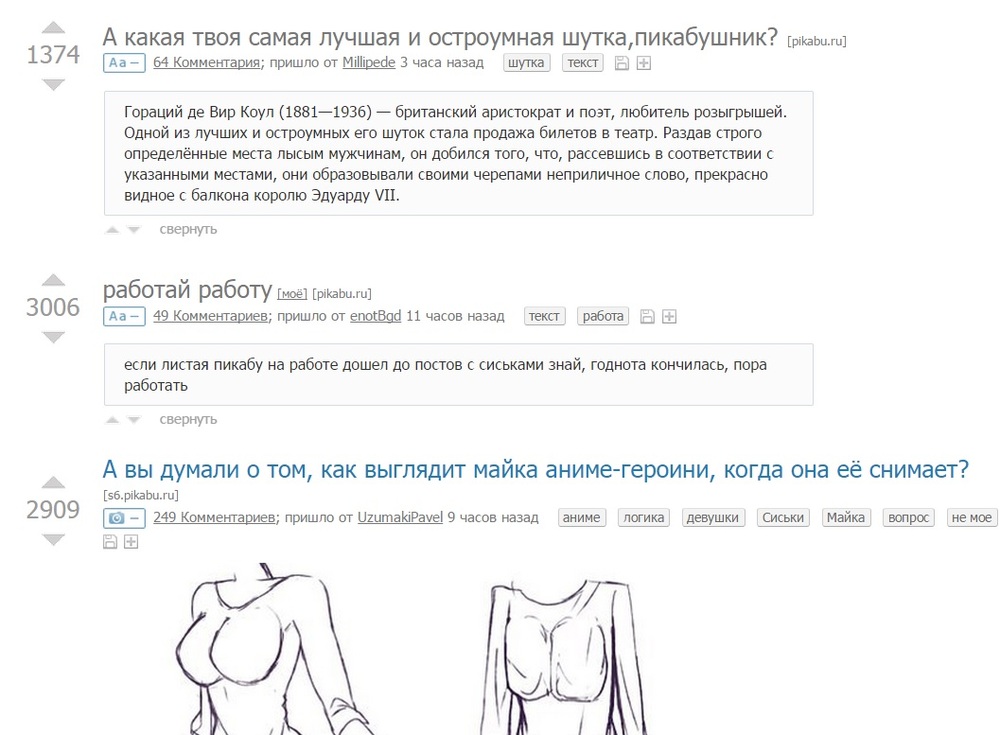This screenshot has width=1000, height=735.
Task: Upvote the "работай работу" post
Action: [x=54, y=280]
